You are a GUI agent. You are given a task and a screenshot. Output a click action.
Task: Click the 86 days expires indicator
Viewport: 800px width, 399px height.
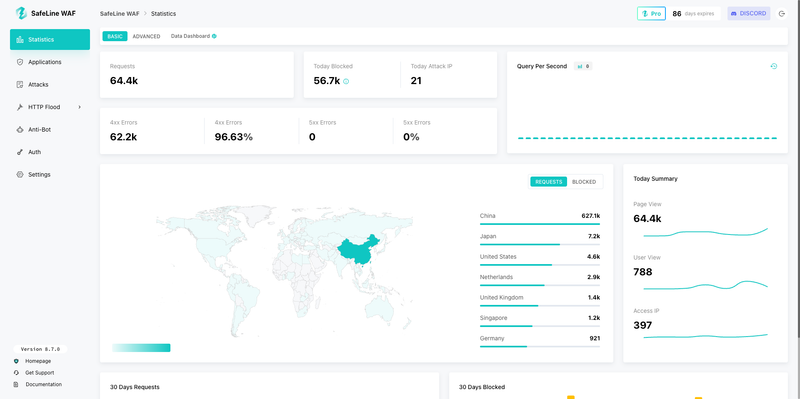coord(693,14)
